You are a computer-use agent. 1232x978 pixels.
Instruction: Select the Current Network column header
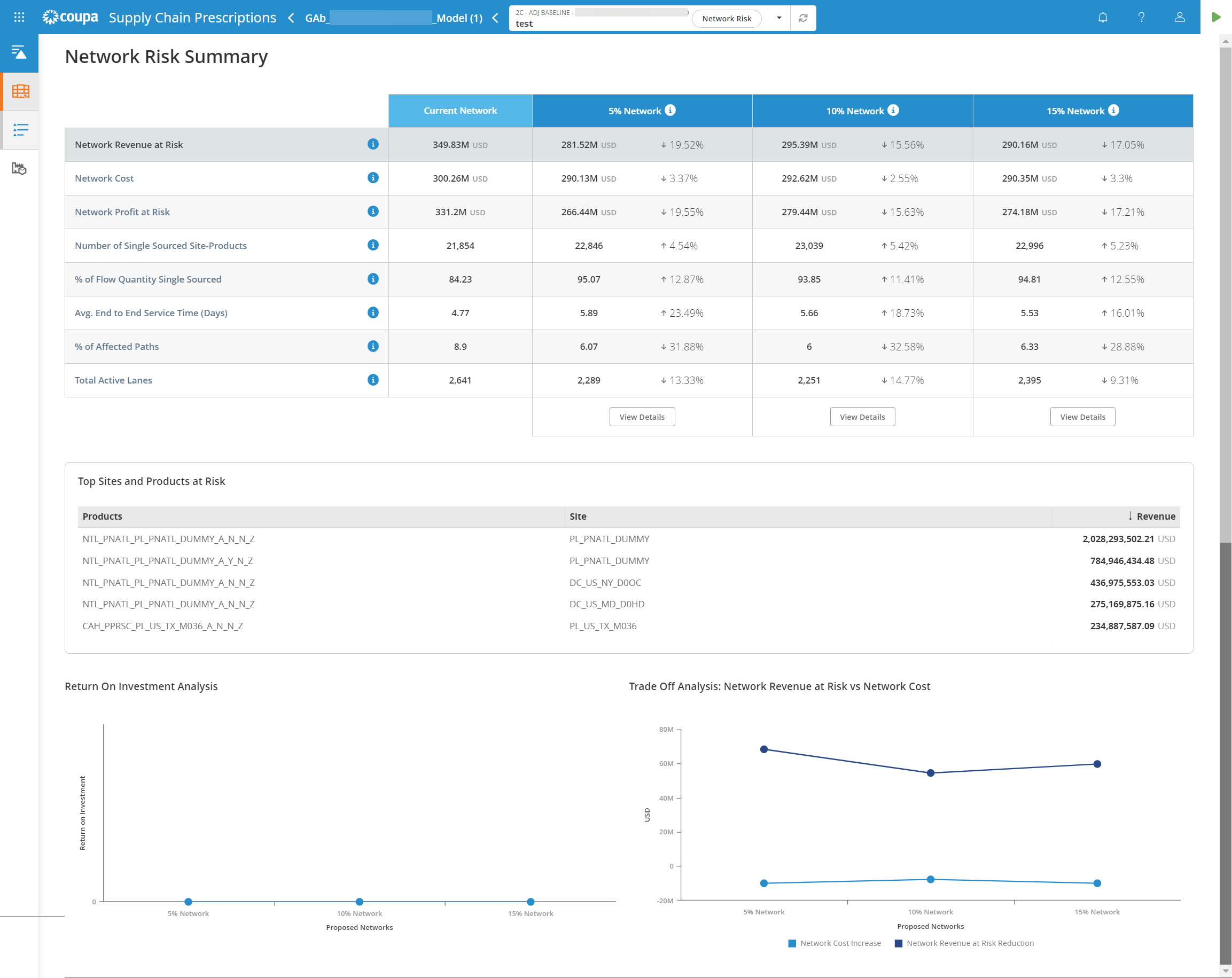pyautogui.click(x=460, y=110)
